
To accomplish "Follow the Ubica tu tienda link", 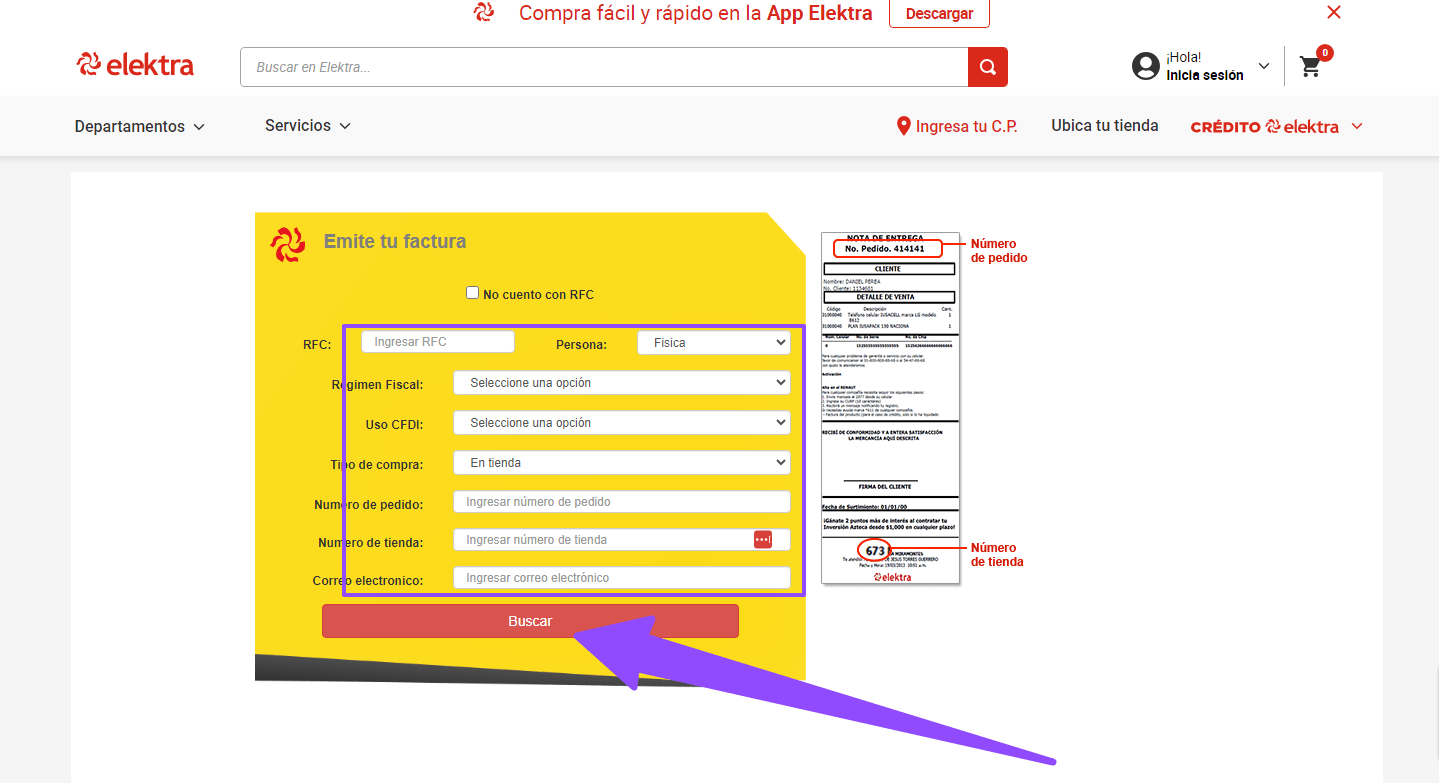I will point(1104,126).
